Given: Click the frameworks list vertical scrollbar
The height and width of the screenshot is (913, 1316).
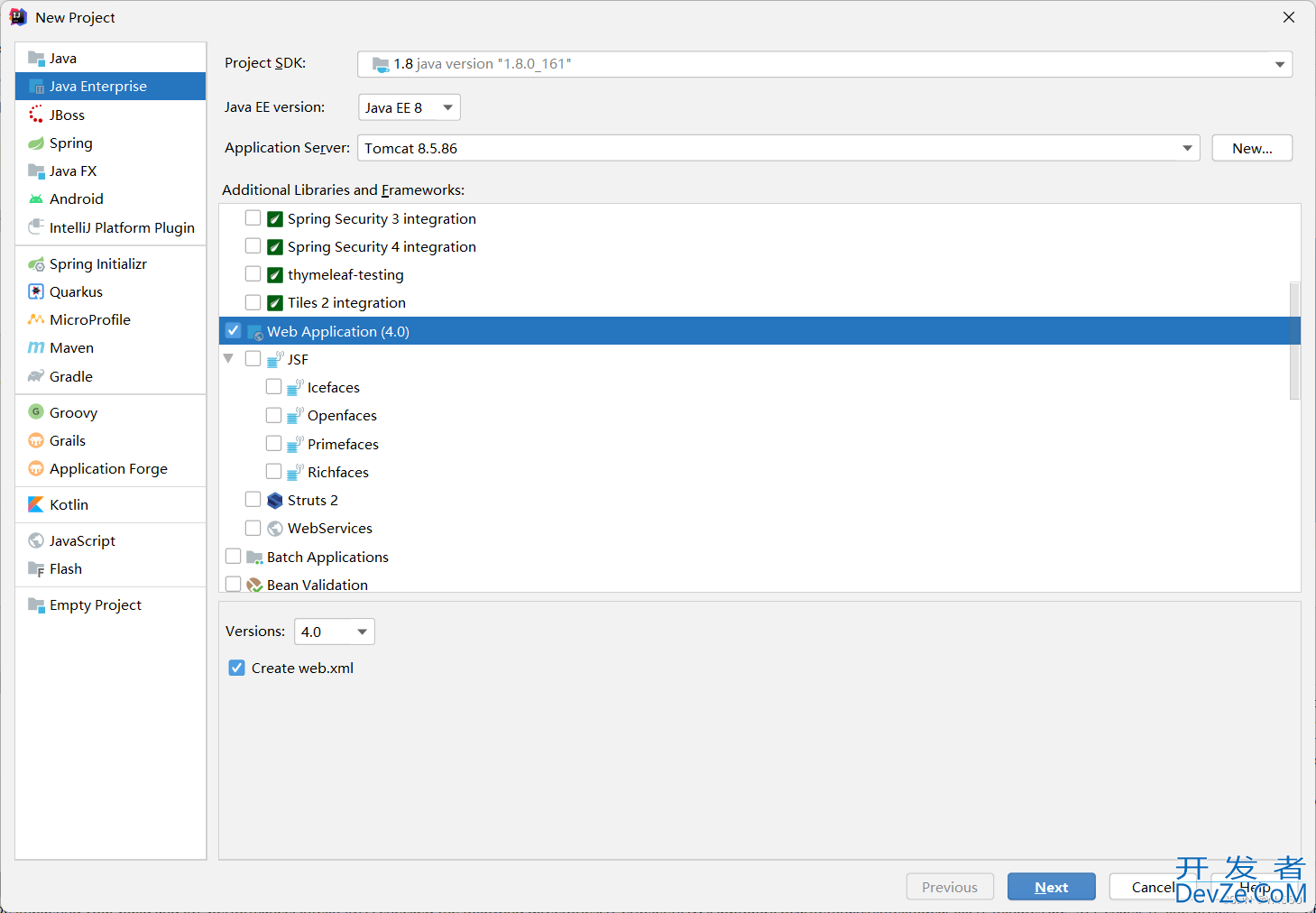Looking at the screenshot, I should coord(1295,341).
